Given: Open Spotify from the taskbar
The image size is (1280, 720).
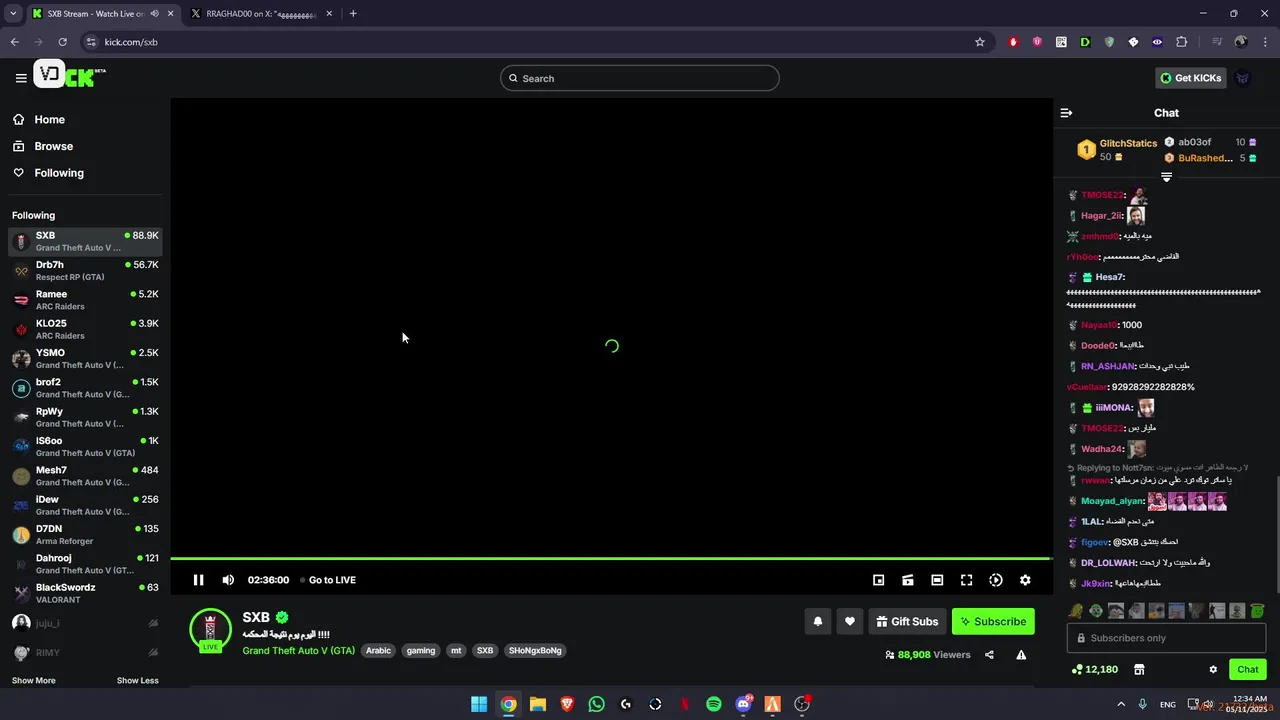Looking at the screenshot, I should [x=714, y=704].
